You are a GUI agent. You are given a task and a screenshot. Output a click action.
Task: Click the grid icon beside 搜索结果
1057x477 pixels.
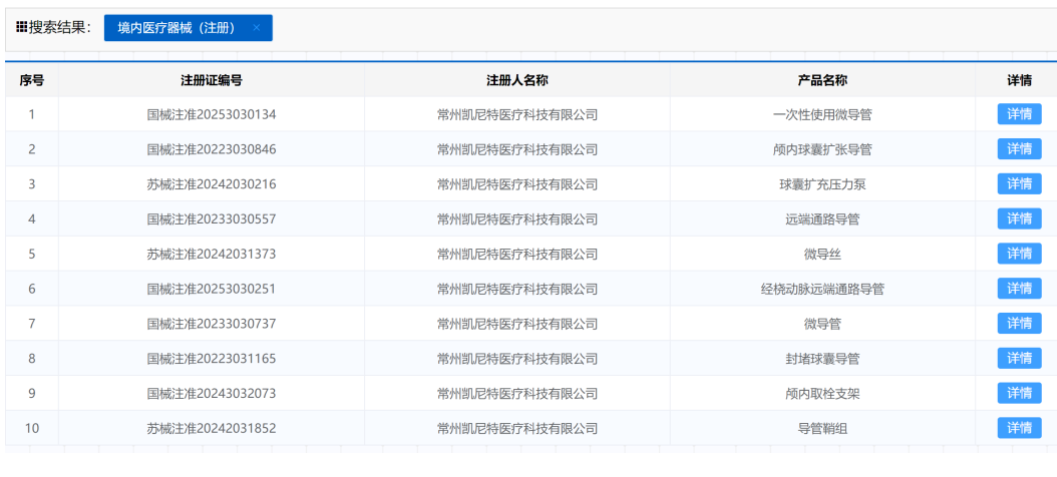[x=22, y=28]
